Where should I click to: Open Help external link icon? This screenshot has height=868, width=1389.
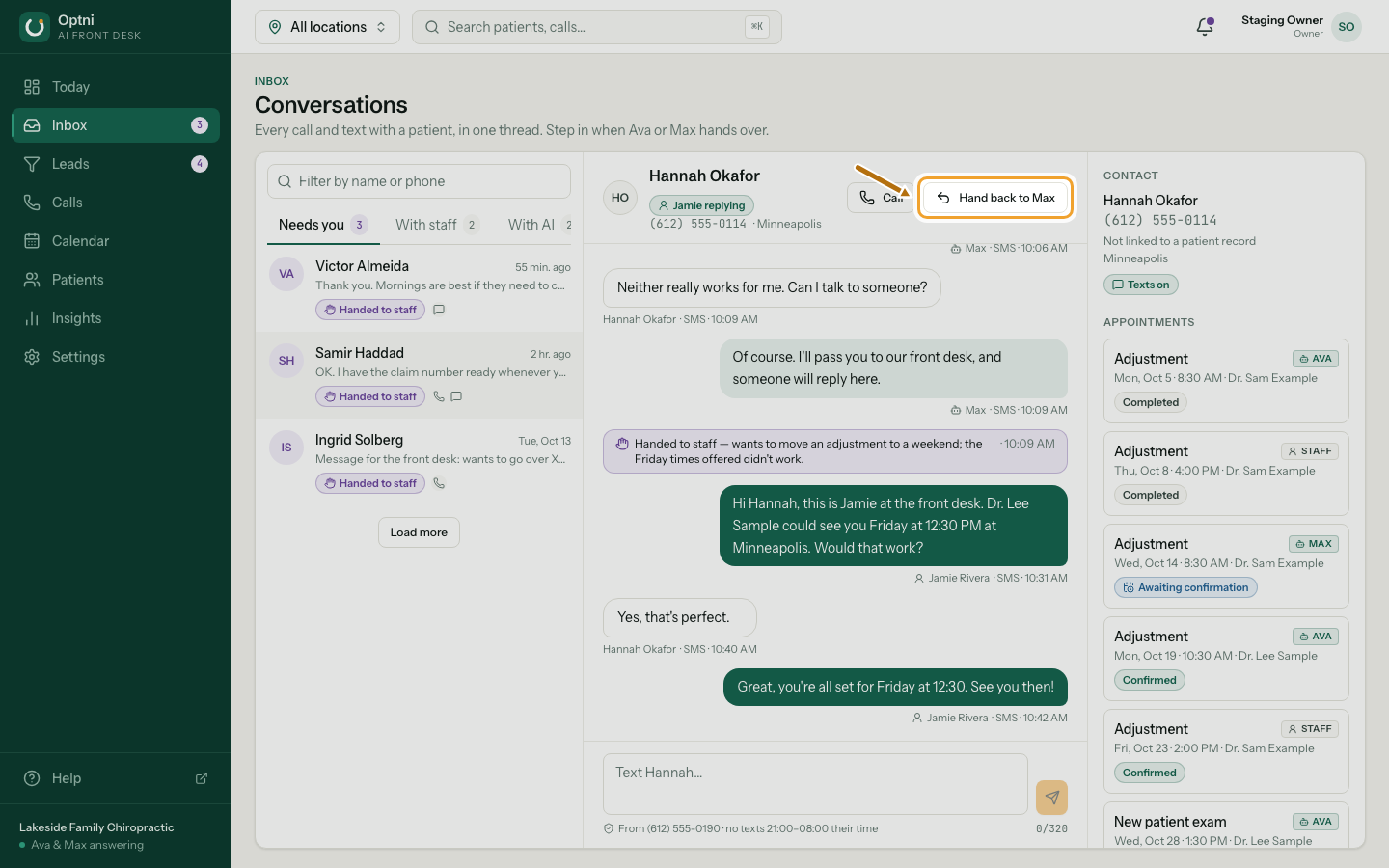point(202,778)
